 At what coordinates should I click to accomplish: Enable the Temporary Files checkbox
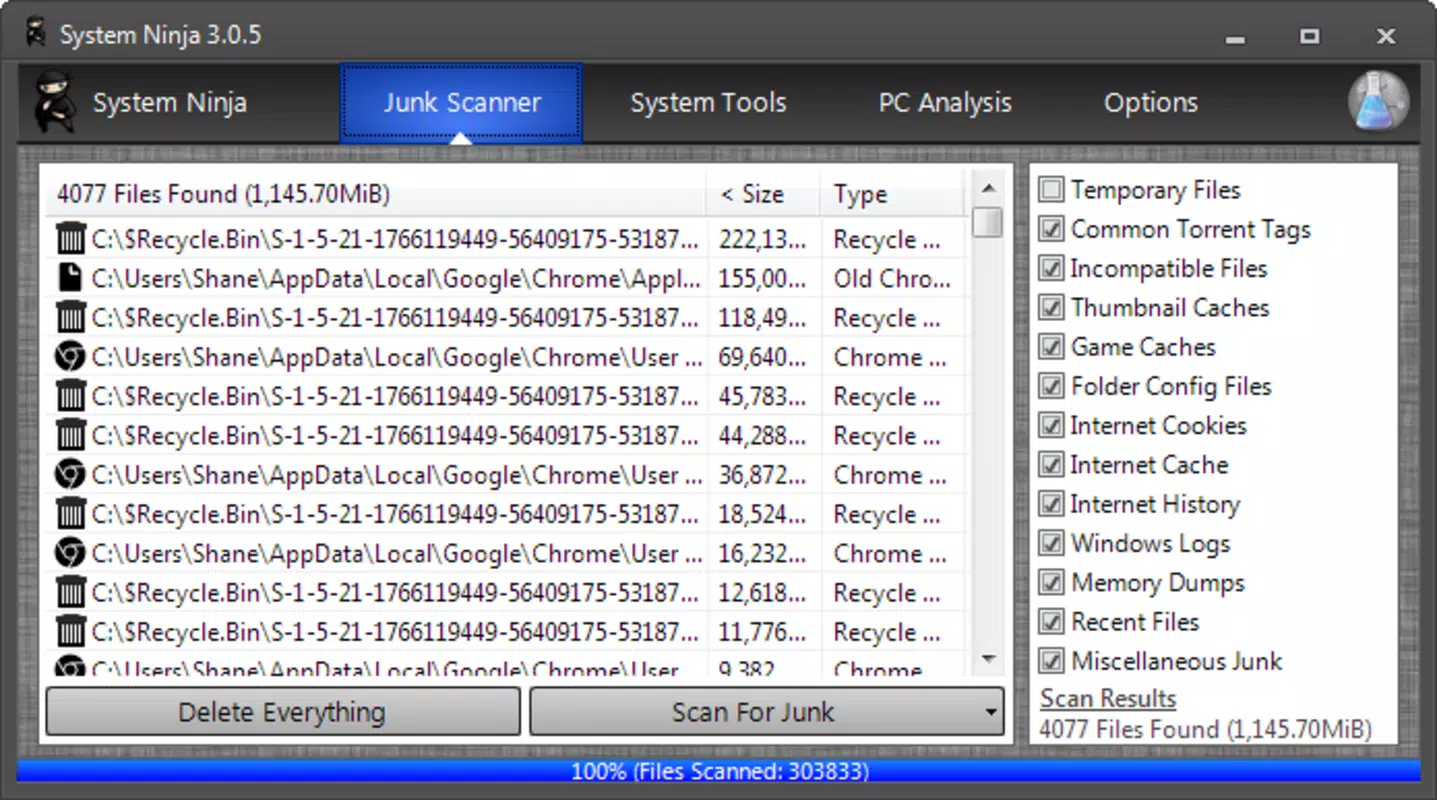[x=1051, y=190]
